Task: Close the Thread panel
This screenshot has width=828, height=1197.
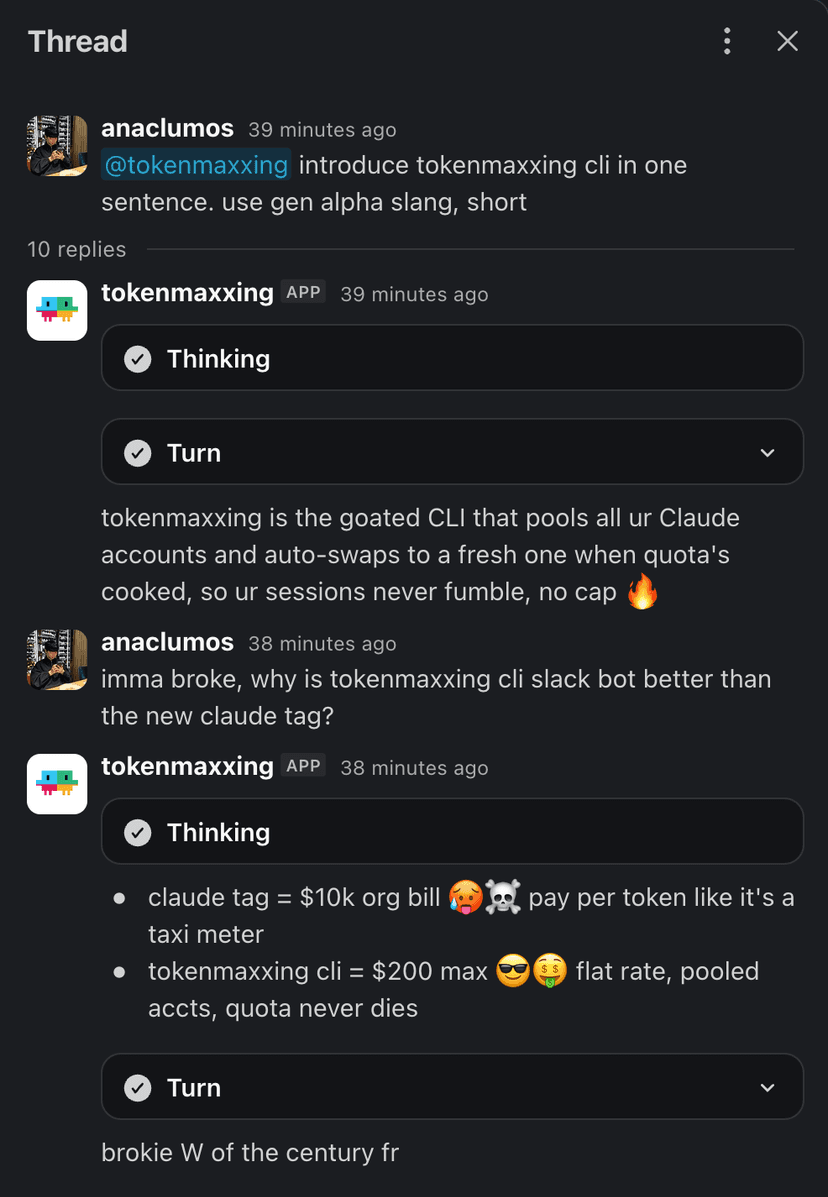Action: click(x=788, y=41)
